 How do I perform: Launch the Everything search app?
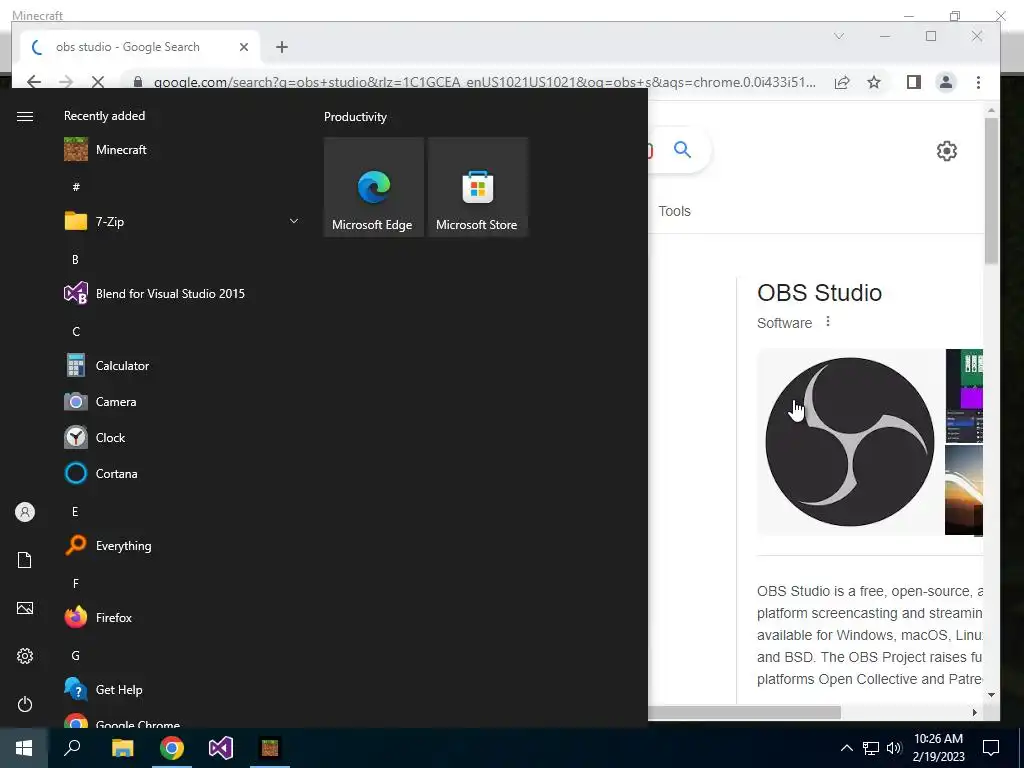tap(183, 546)
